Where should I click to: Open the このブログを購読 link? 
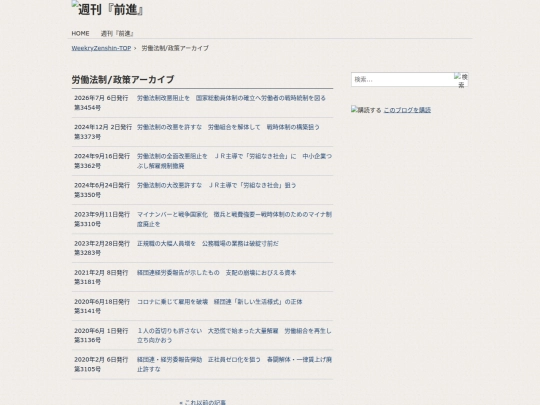coord(407,110)
